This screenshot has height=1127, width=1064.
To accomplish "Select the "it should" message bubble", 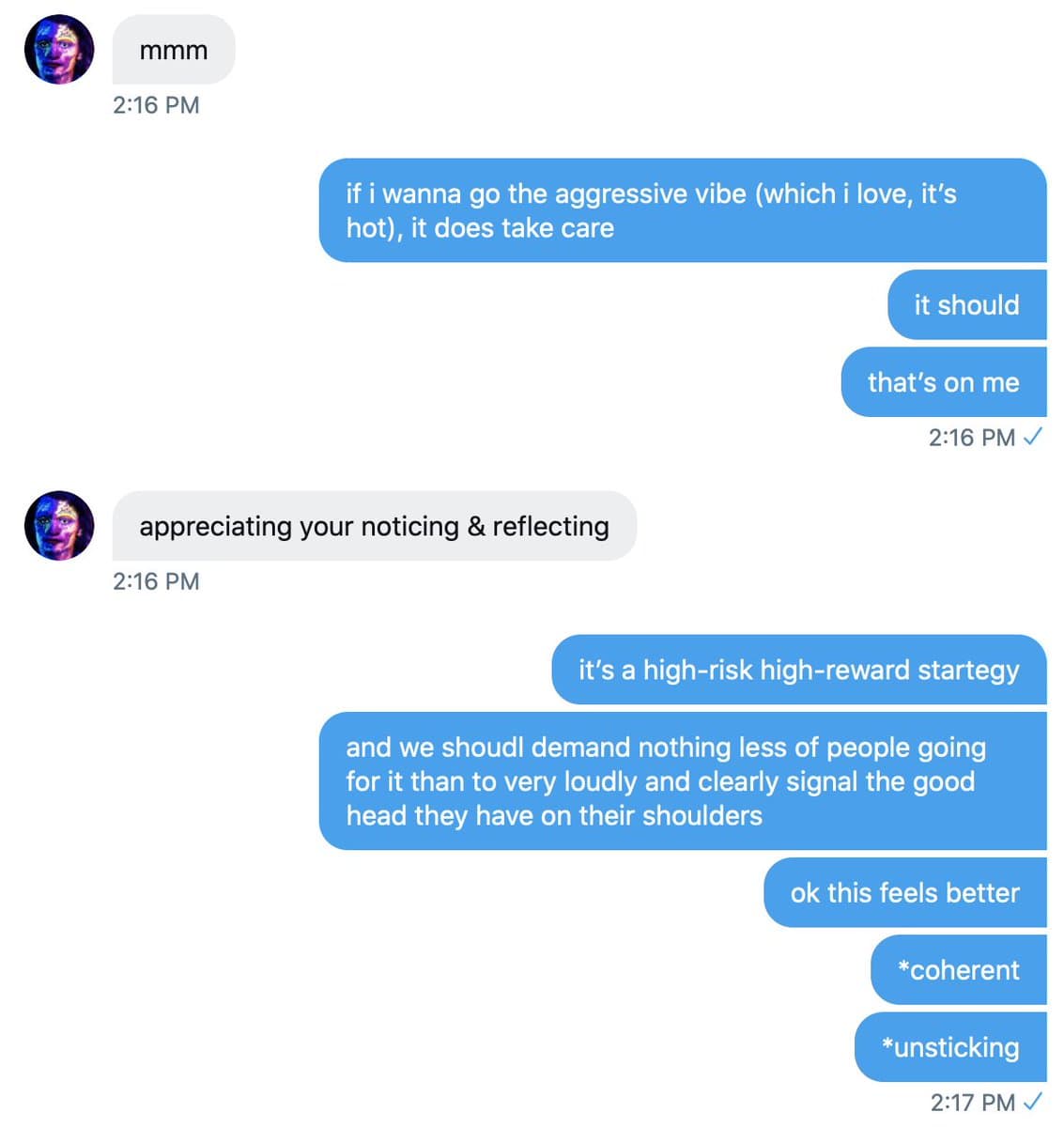I will tap(966, 304).
